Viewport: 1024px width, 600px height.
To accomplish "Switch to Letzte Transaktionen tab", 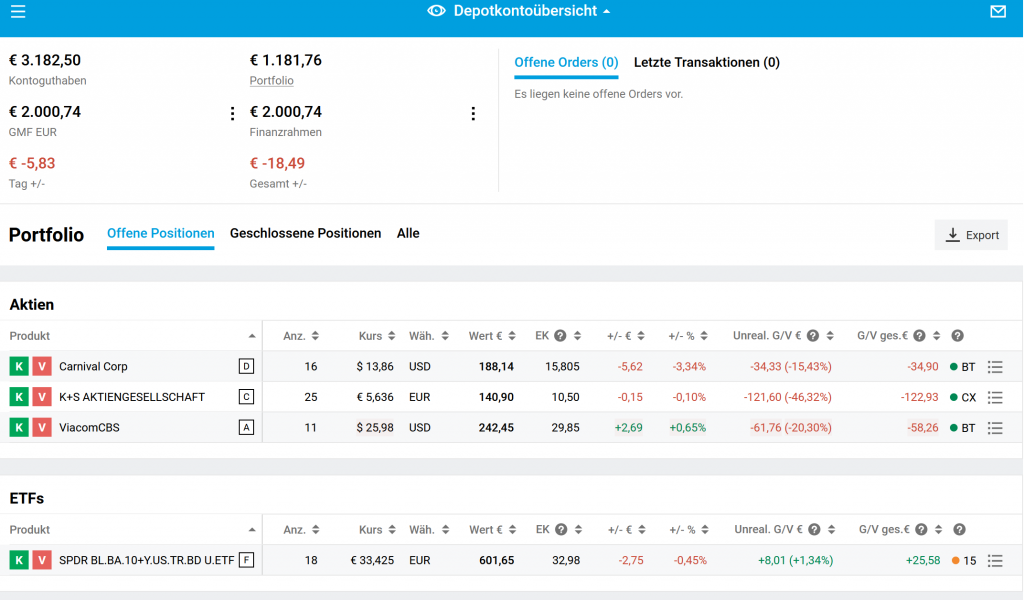I will tap(706, 62).
